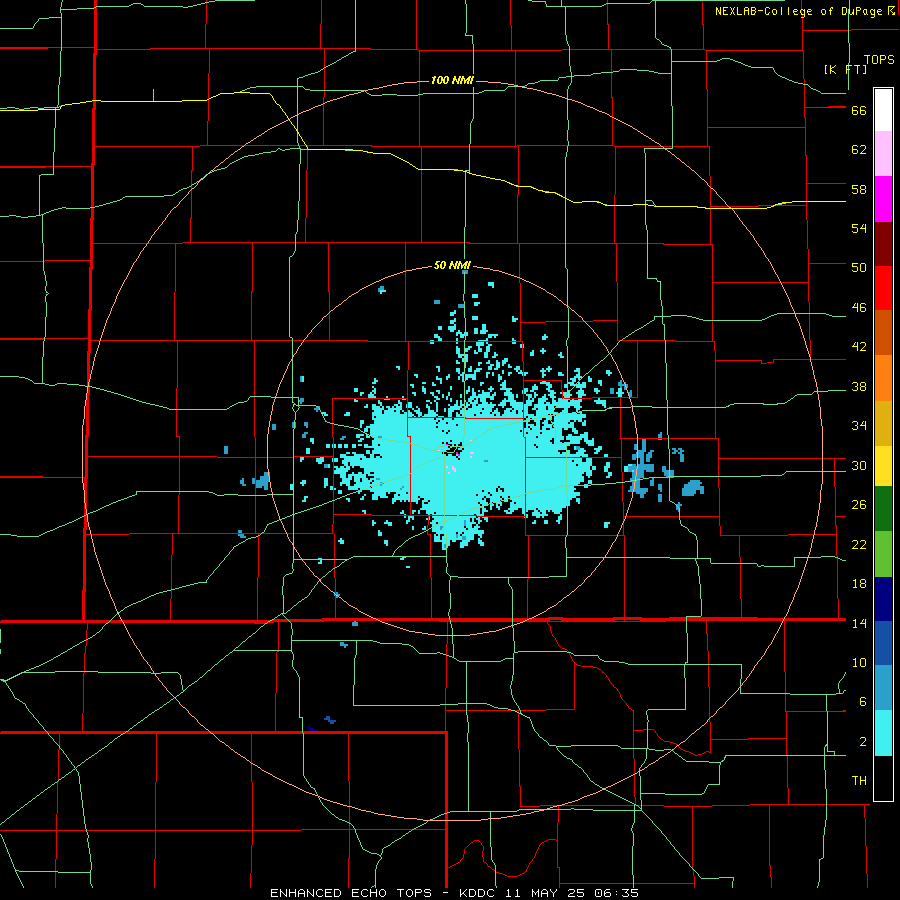Viewport: 900px width, 900px height.
Task: Select the dark green legend swatch
Action: tap(883, 509)
